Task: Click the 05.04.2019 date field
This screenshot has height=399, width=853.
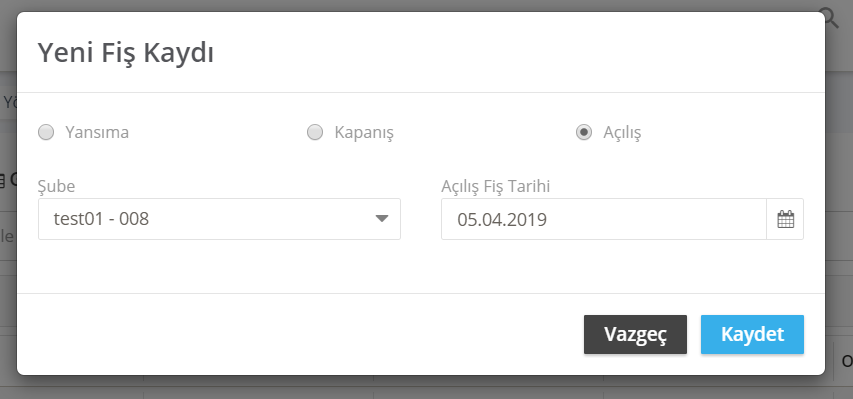Action: click(604, 219)
